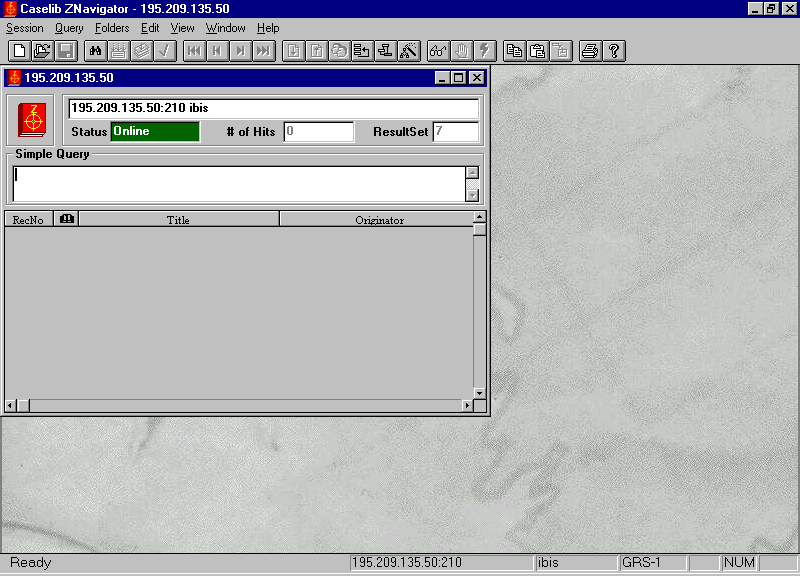
Task: Click the yellow-topped hierarchy toolbar icon
Action: pyautogui.click(x=385, y=51)
